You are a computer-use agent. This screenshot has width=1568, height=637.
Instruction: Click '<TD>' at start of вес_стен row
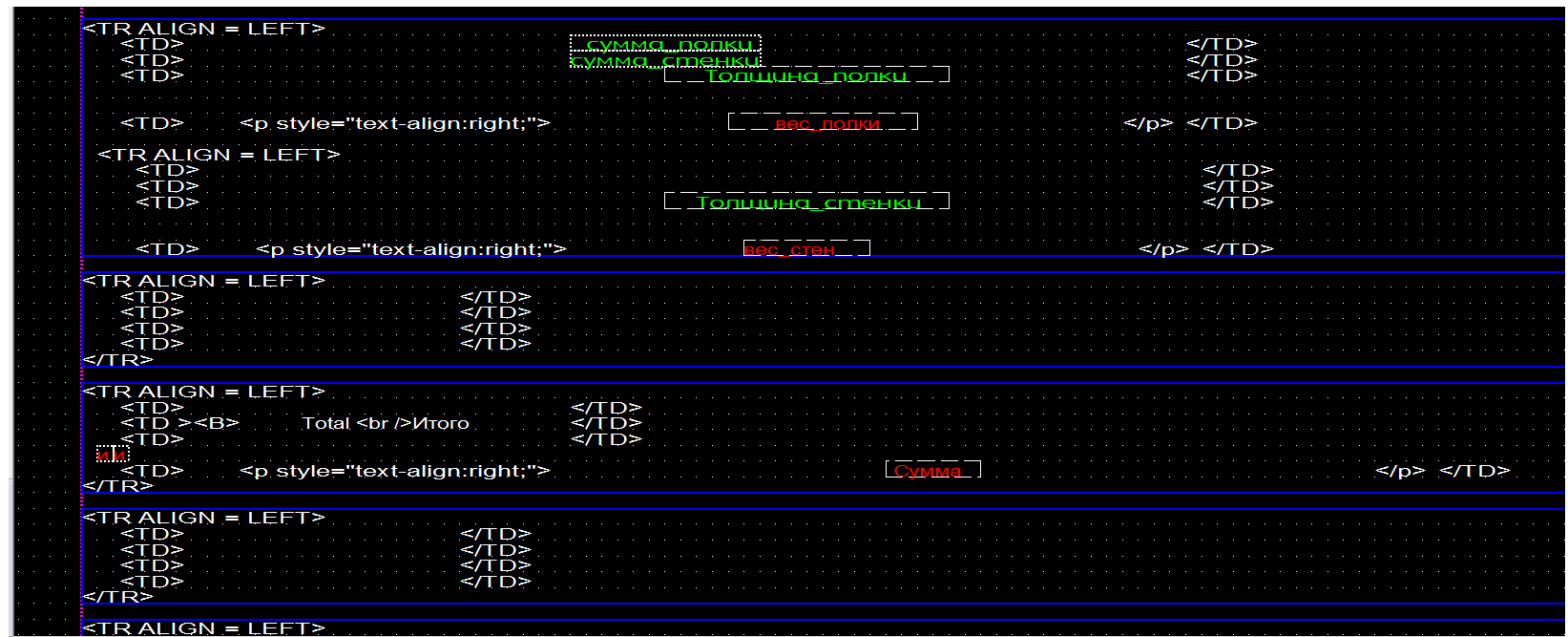point(167,249)
